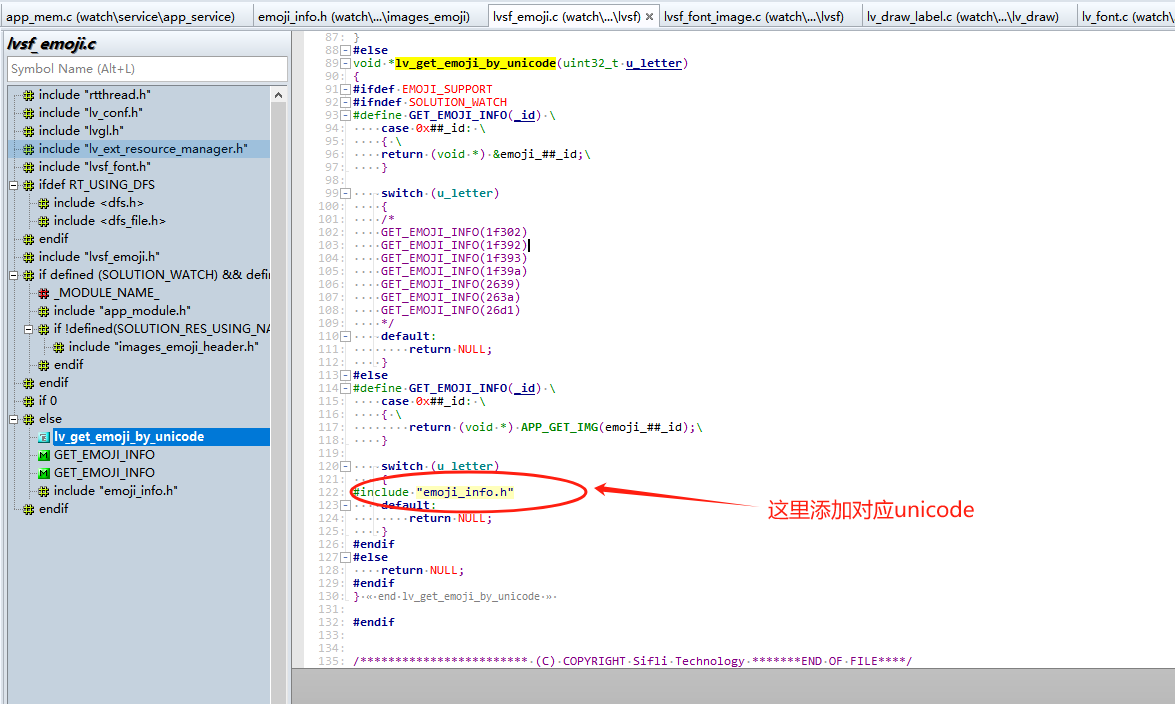Image resolution: width=1175 pixels, height=704 pixels.
Task: Click the red _MODULE_NAME_ macro icon
Action: (x=43, y=293)
